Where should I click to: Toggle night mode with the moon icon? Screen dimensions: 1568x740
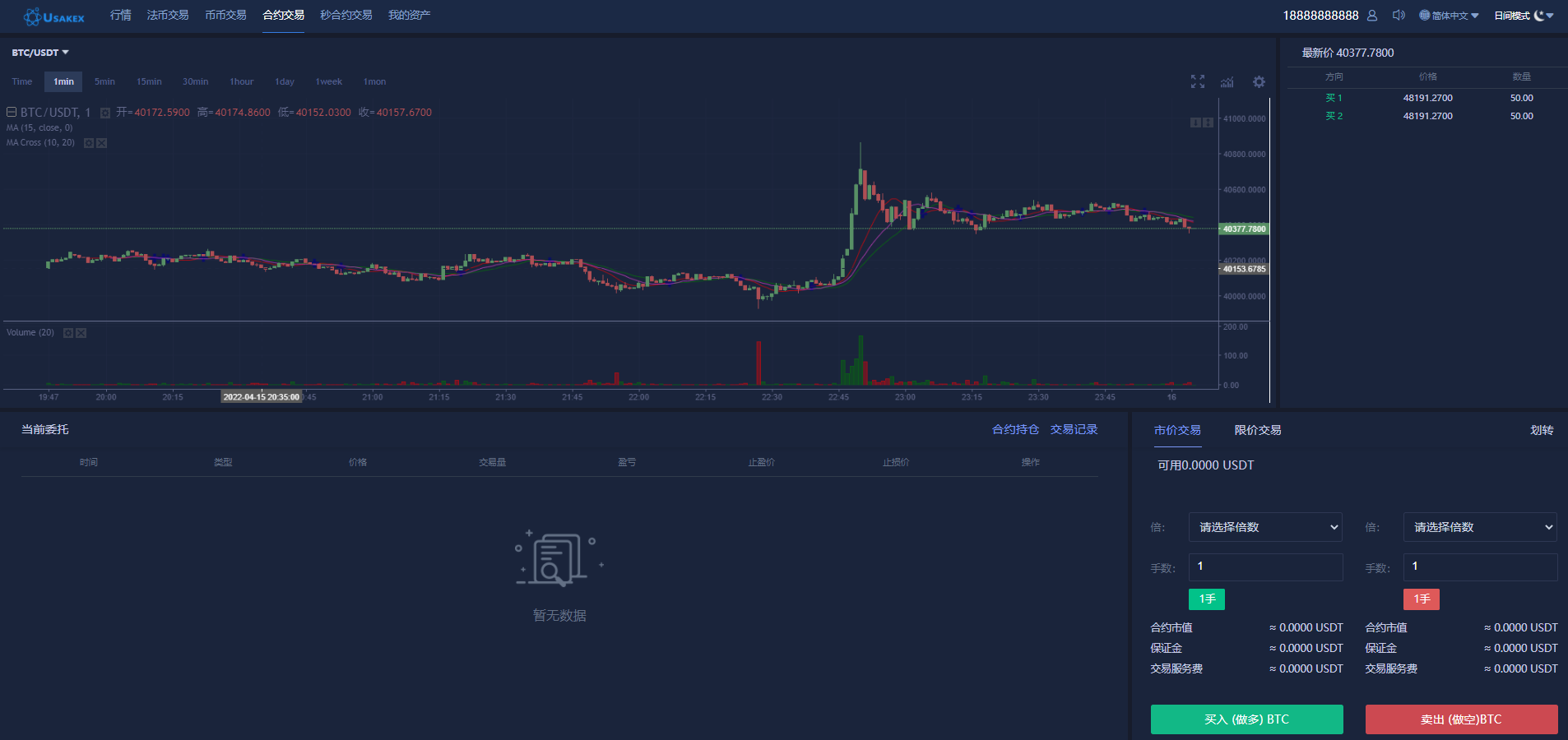click(x=1539, y=15)
